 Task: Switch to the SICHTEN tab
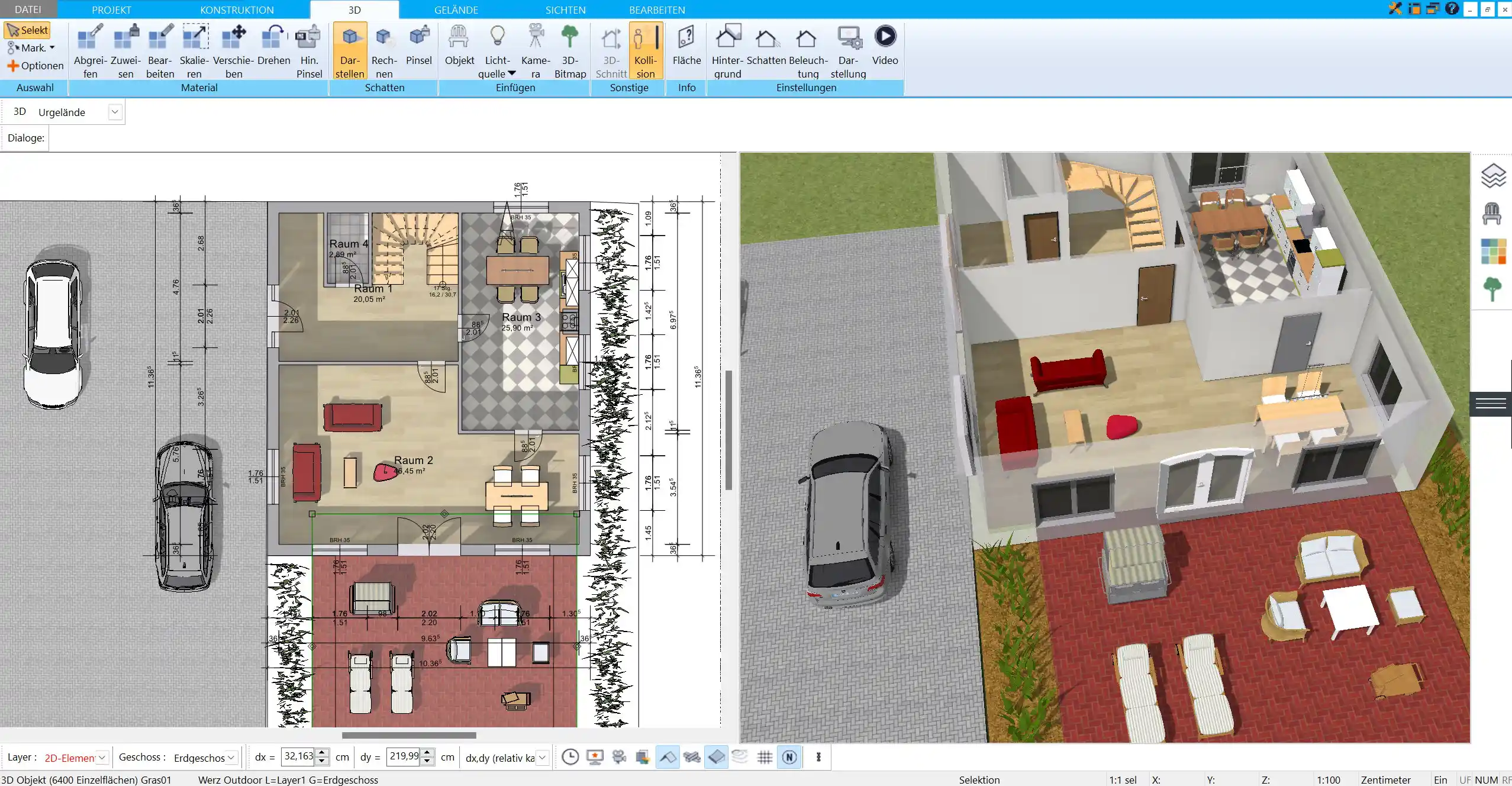click(565, 9)
